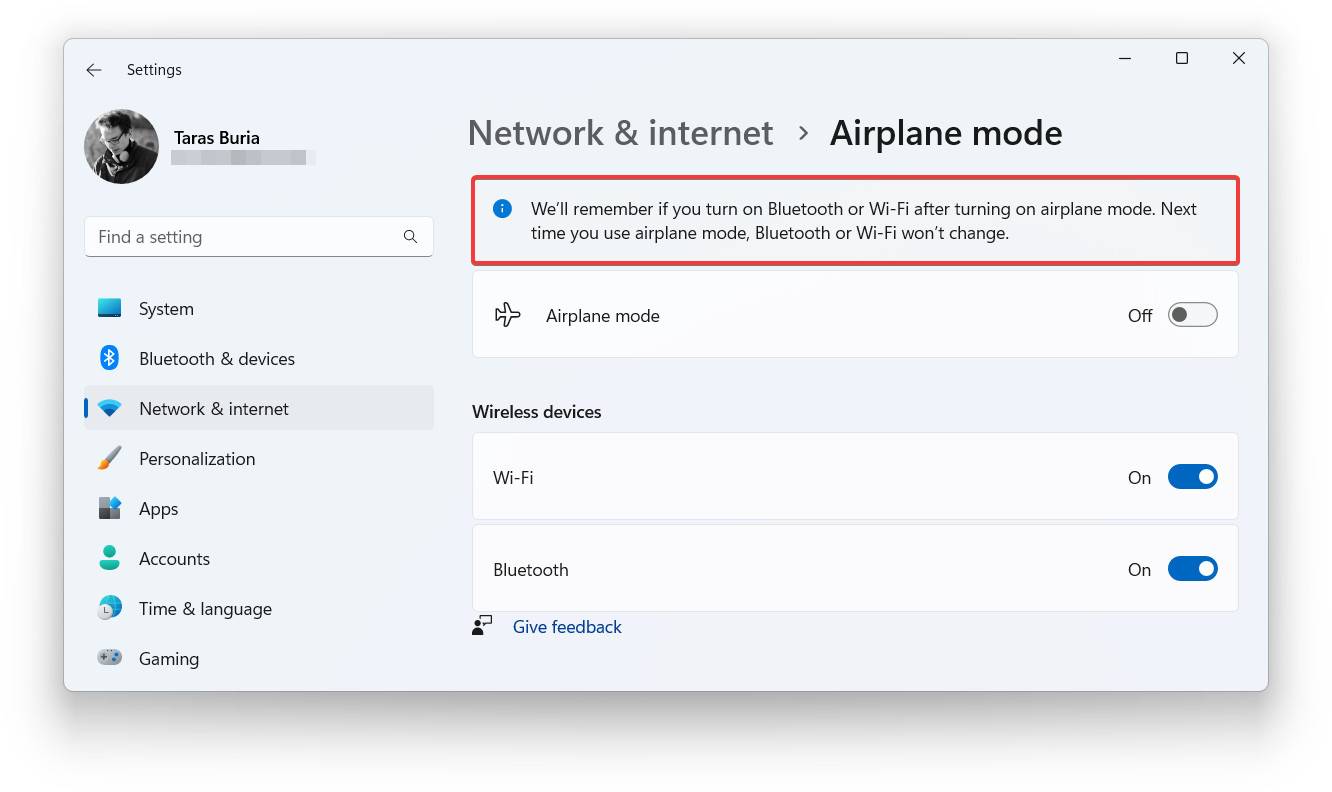Image resolution: width=1332 pixels, height=792 pixels.
Task: Select the Personalization brush icon
Action: [108, 458]
